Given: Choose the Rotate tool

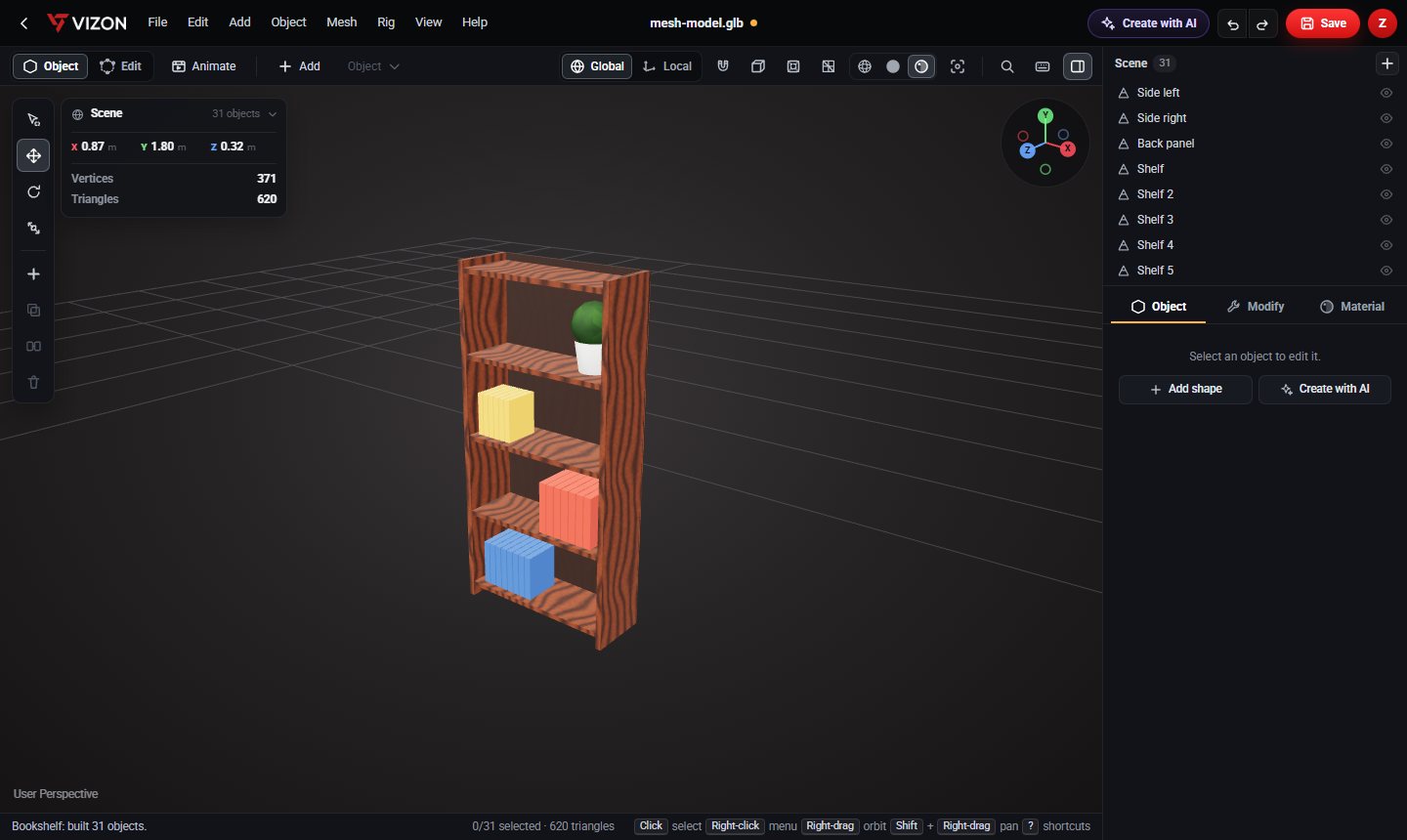Looking at the screenshot, I should coord(33,192).
